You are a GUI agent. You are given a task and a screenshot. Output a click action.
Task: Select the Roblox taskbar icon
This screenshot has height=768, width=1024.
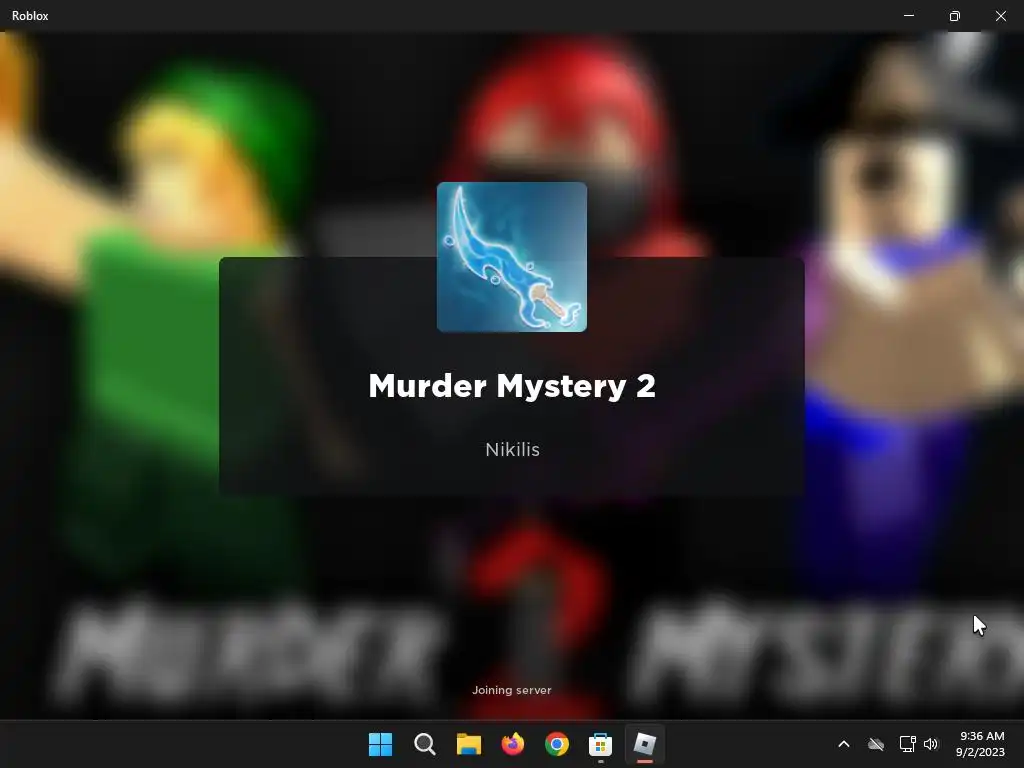[x=645, y=744]
